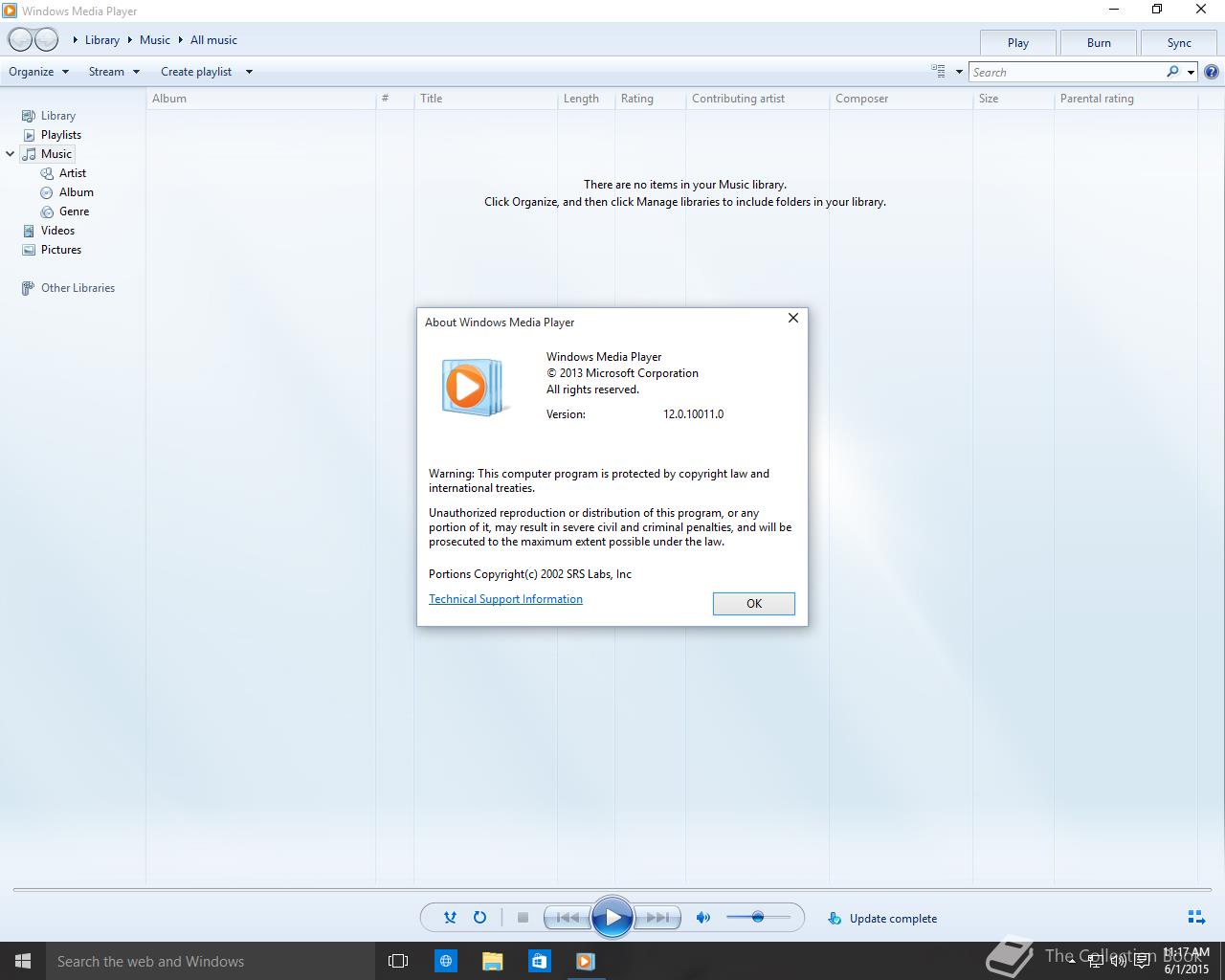Select Library in the navigation pane
Viewport: 1225px width, 980px height.
[x=57, y=116]
